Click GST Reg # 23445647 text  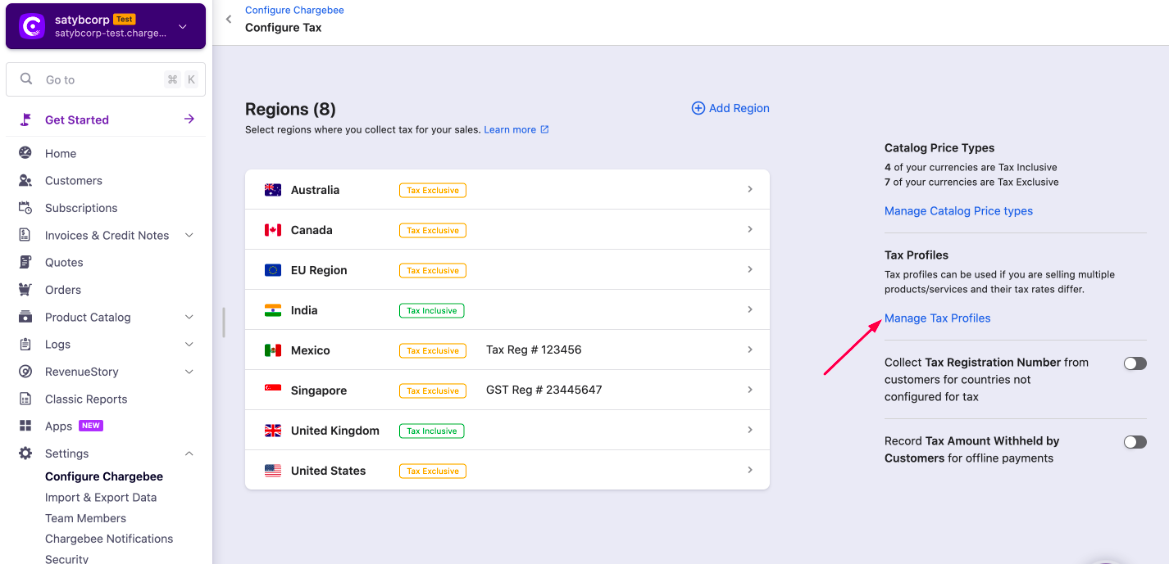543,390
